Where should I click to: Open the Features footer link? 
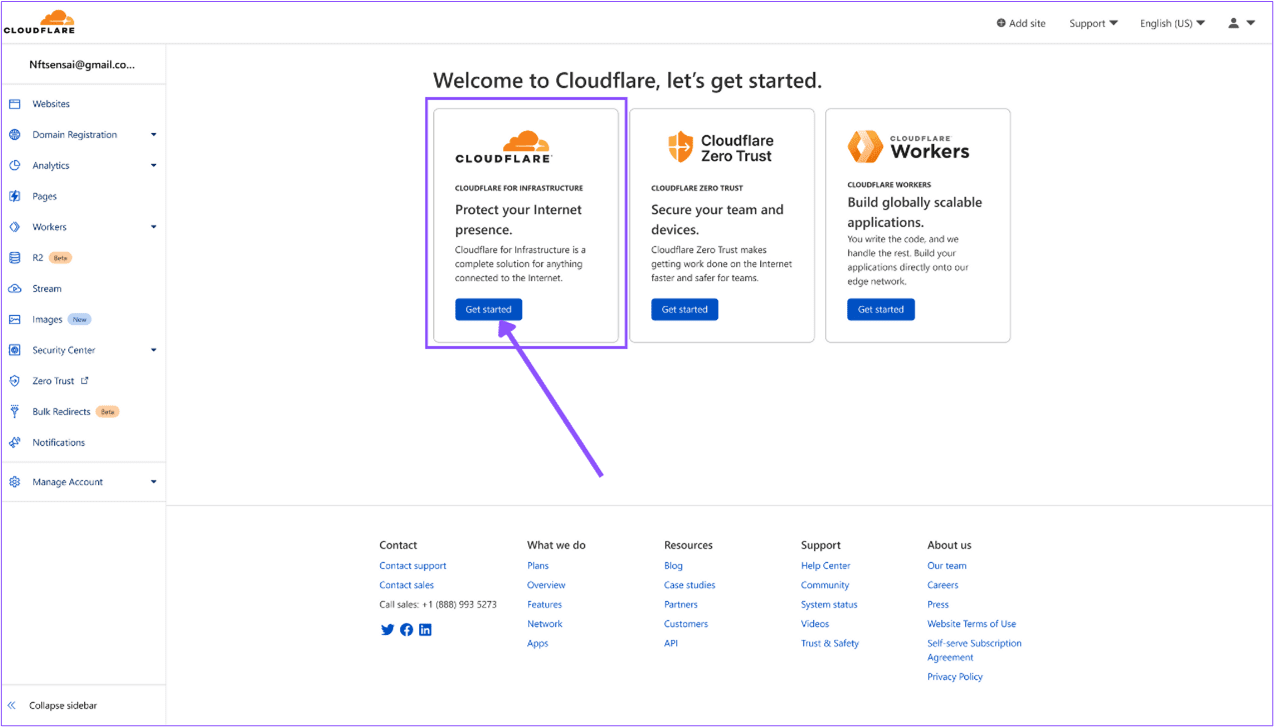tap(545, 605)
